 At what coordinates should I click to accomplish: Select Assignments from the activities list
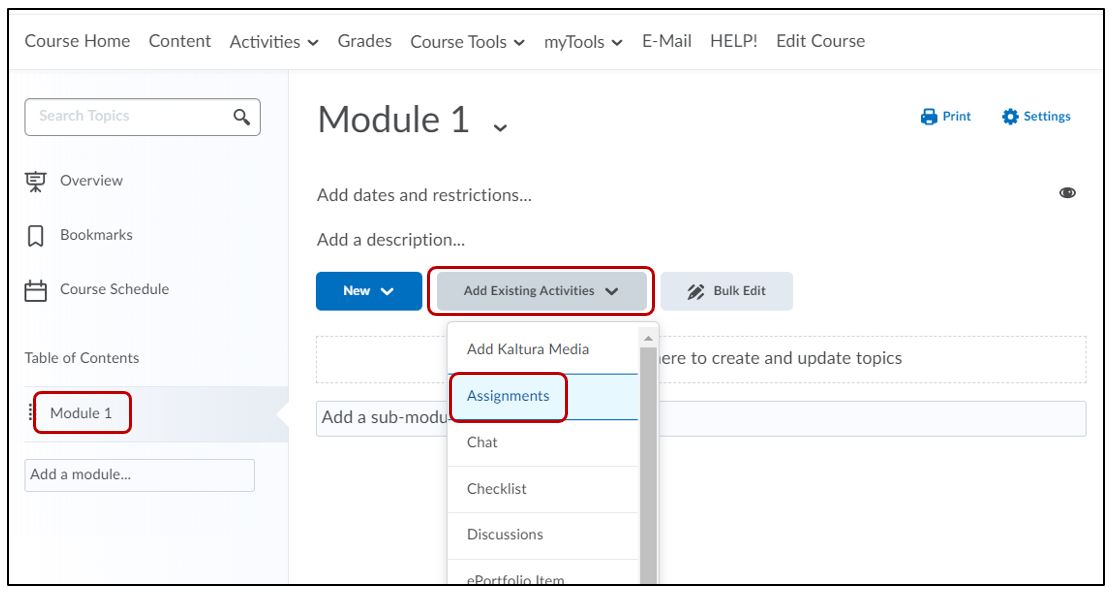click(x=508, y=396)
